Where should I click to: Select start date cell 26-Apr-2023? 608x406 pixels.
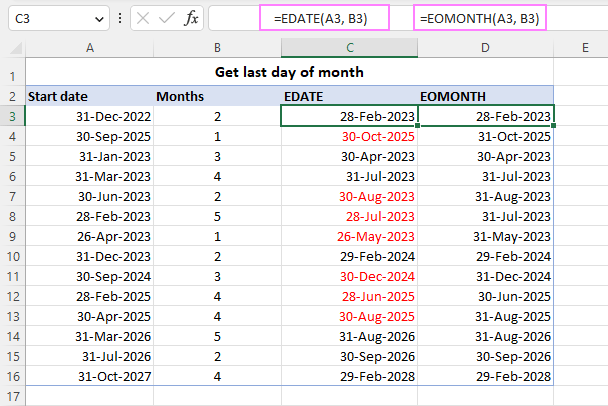(90, 236)
